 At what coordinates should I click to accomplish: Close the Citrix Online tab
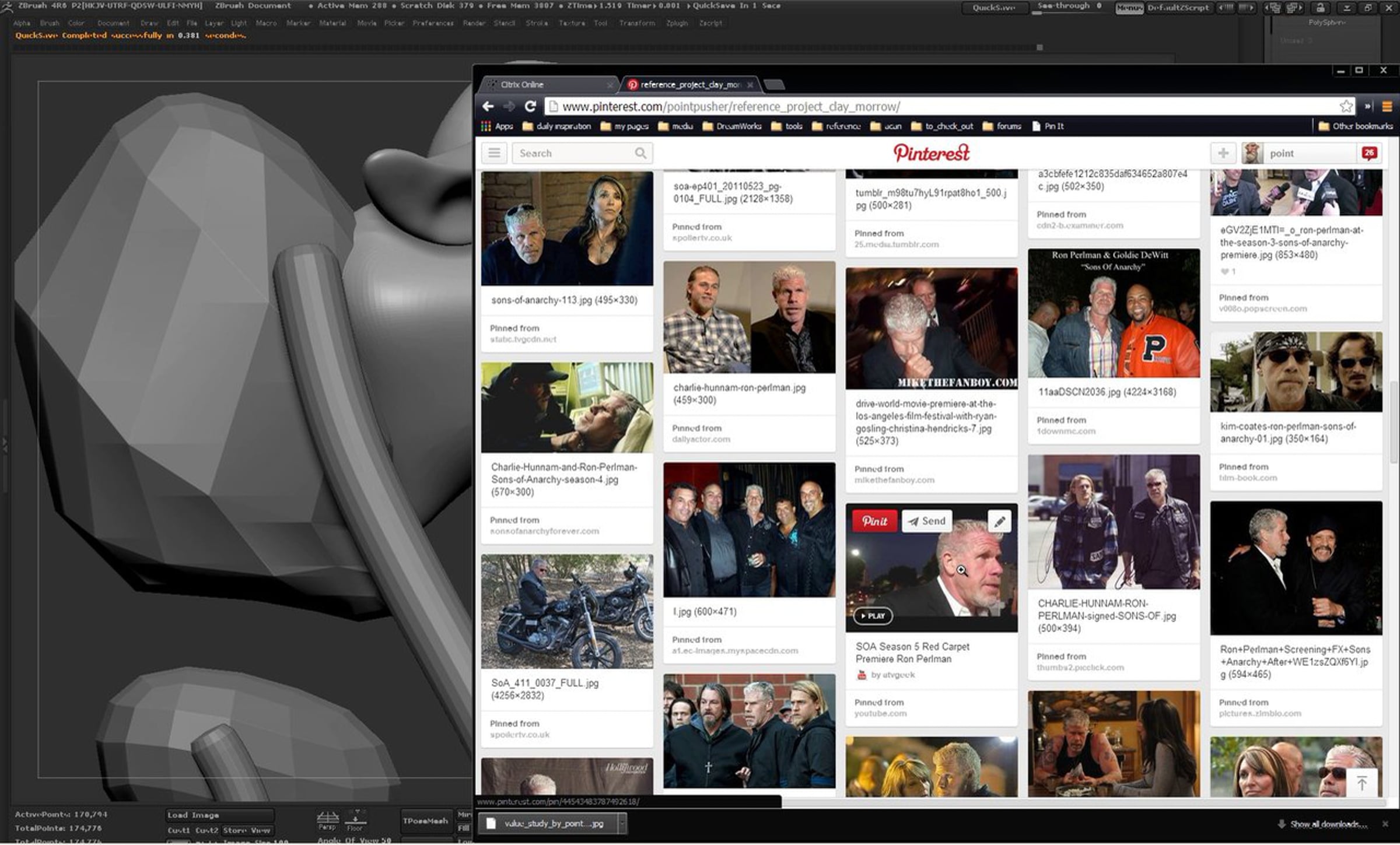point(610,85)
